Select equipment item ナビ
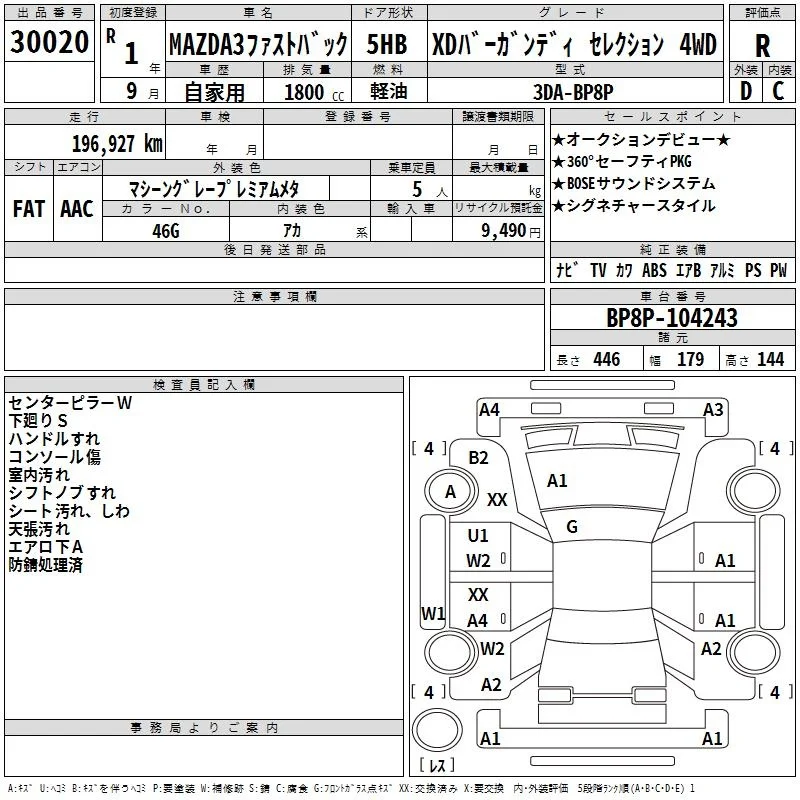Viewport: 800px width, 800px height. pyautogui.click(x=567, y=270)
